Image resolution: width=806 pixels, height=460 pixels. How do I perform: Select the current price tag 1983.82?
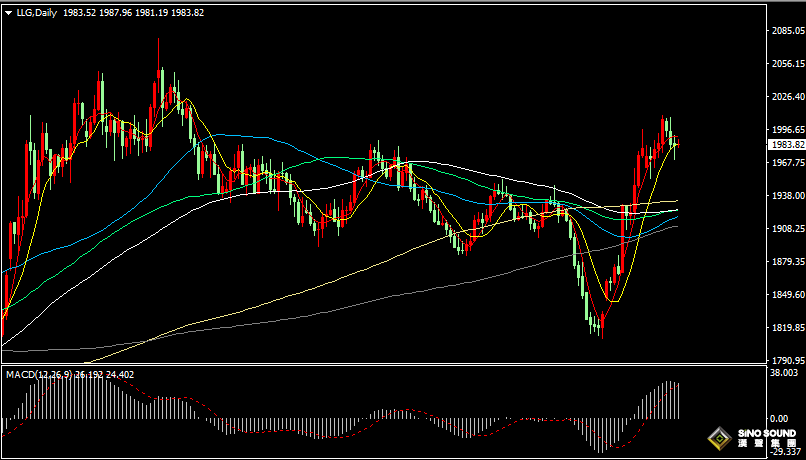click(788, 144)
